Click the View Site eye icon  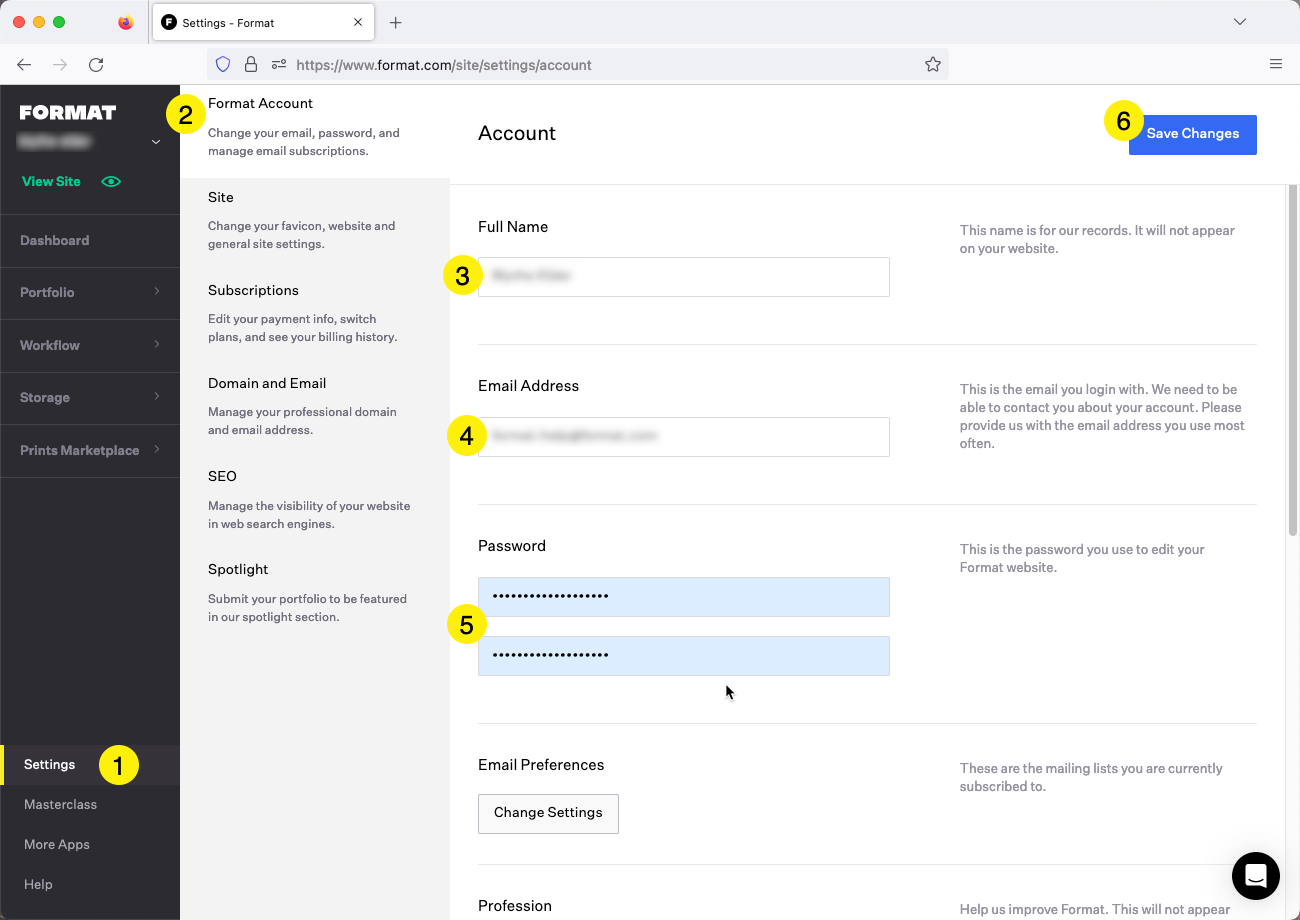coord(111,182)
